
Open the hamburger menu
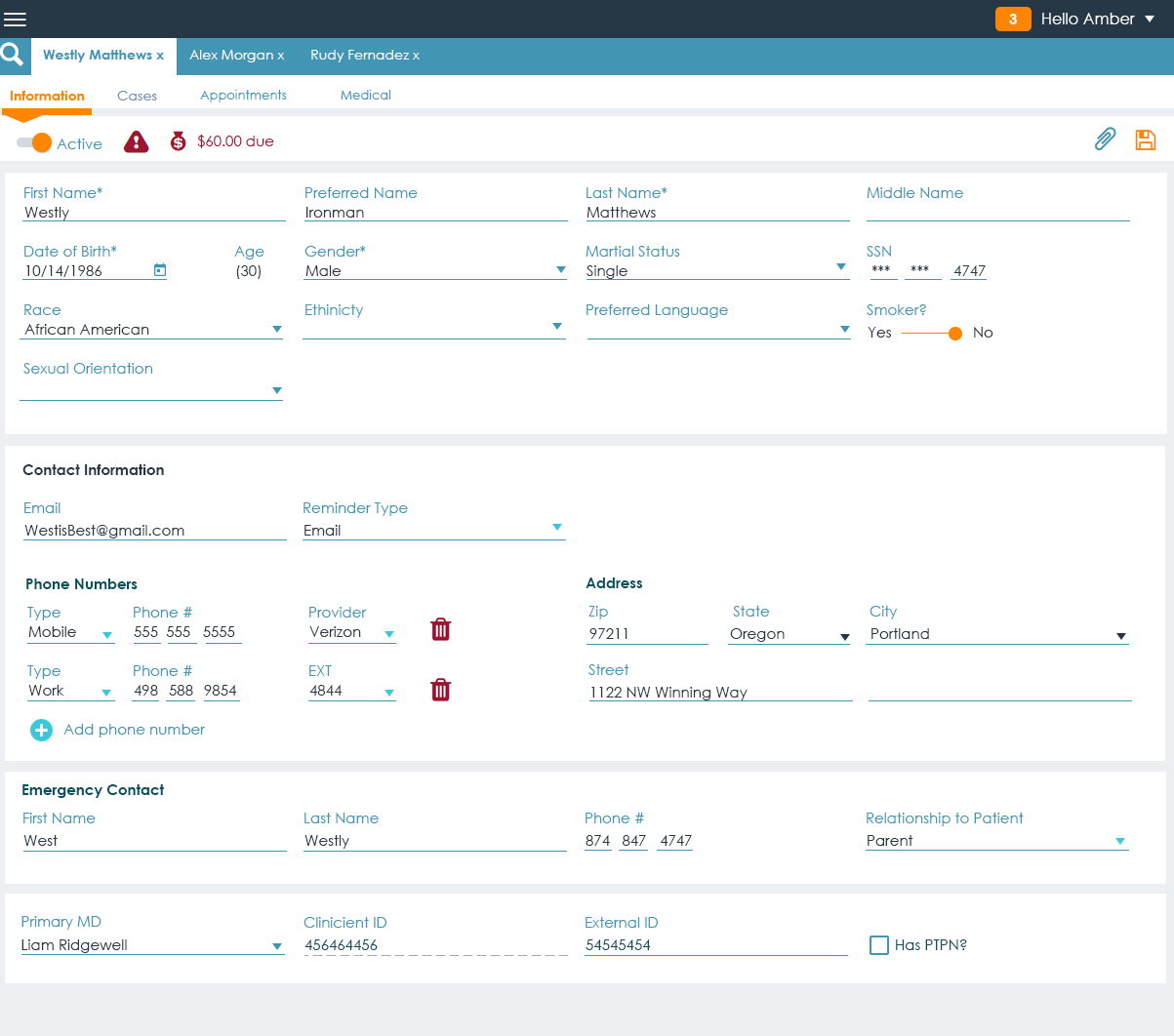point(16,20)
